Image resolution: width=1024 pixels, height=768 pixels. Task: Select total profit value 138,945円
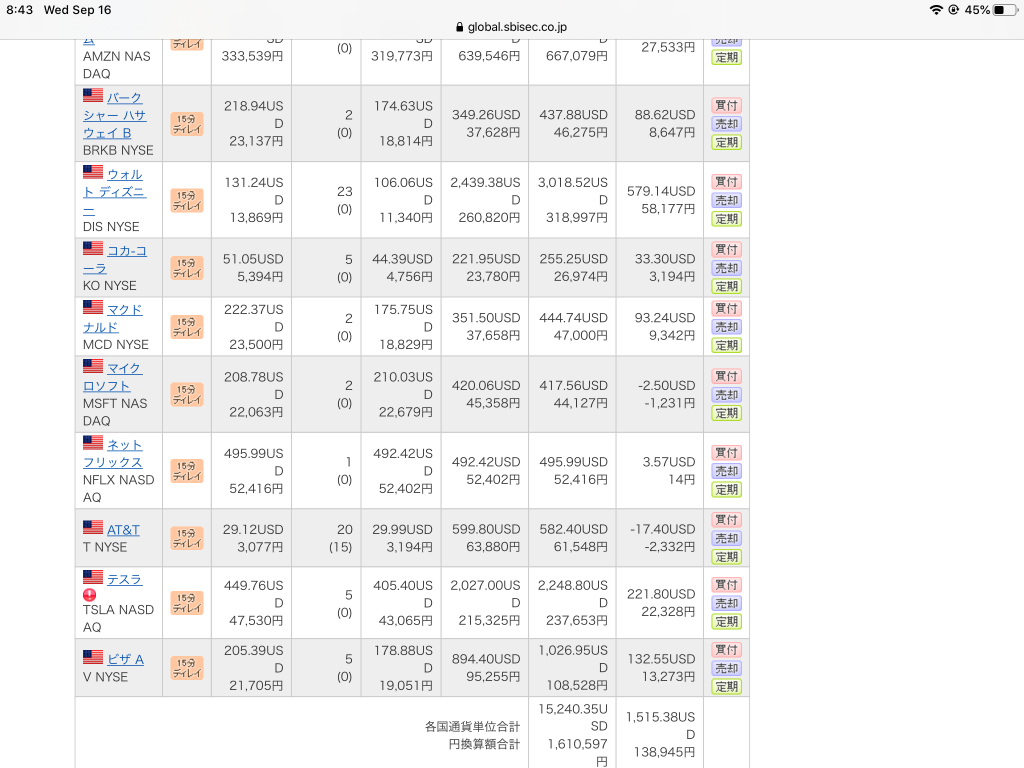[x=664, y=752]
